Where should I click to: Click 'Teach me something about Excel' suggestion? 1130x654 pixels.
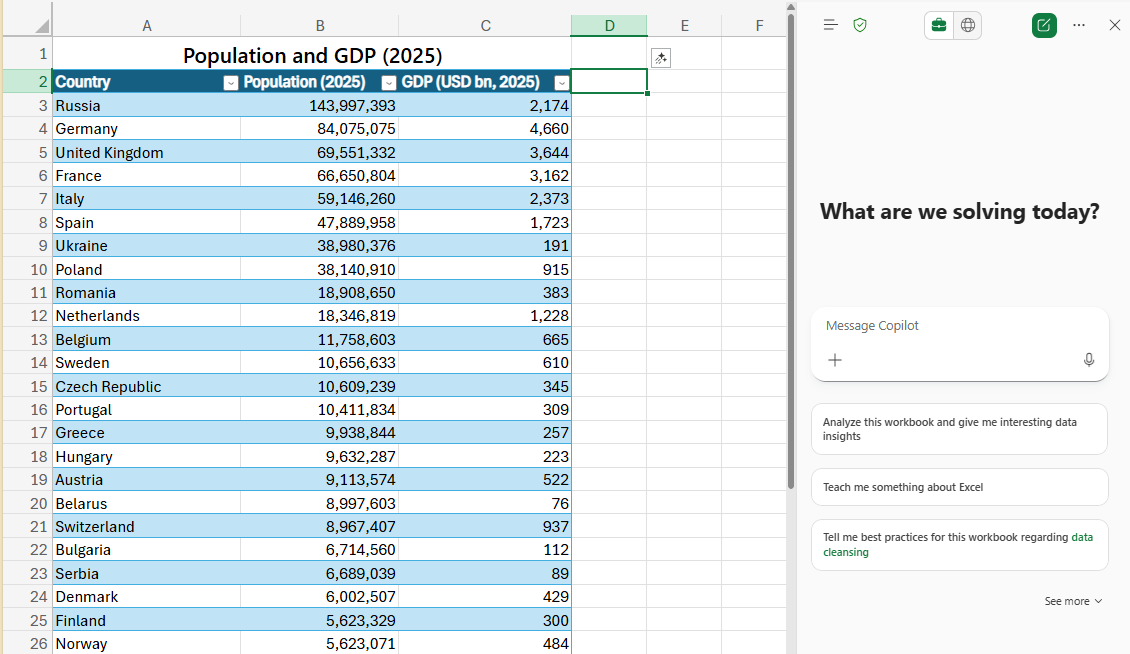coord(958,487)
